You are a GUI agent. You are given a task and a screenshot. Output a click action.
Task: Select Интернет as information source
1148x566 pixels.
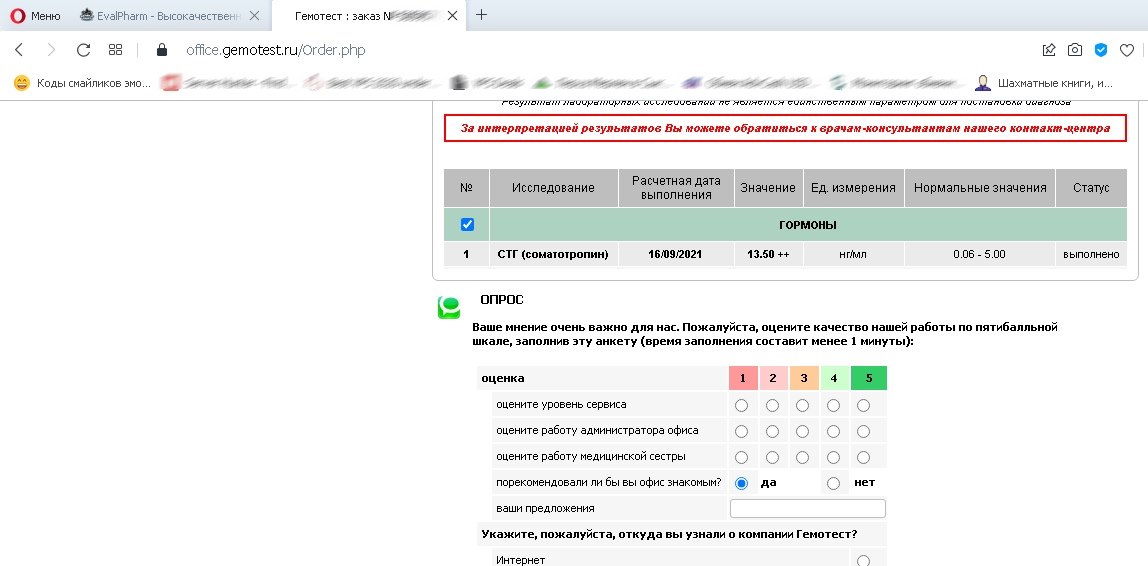(x=864, y=561)
